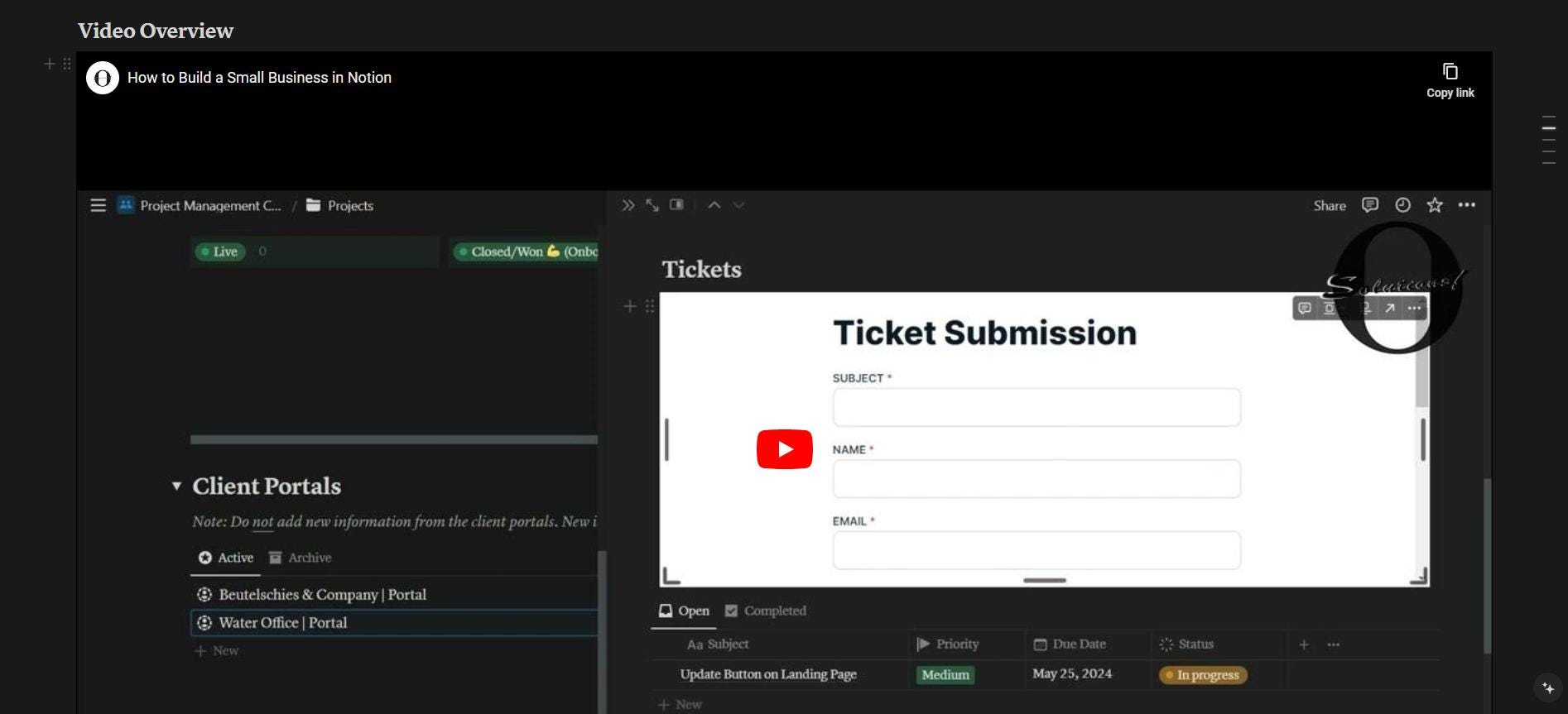1568x714 pixels.
Task: Open 'How to Build a Small Business in Notion' title
Action: (259, 78)
